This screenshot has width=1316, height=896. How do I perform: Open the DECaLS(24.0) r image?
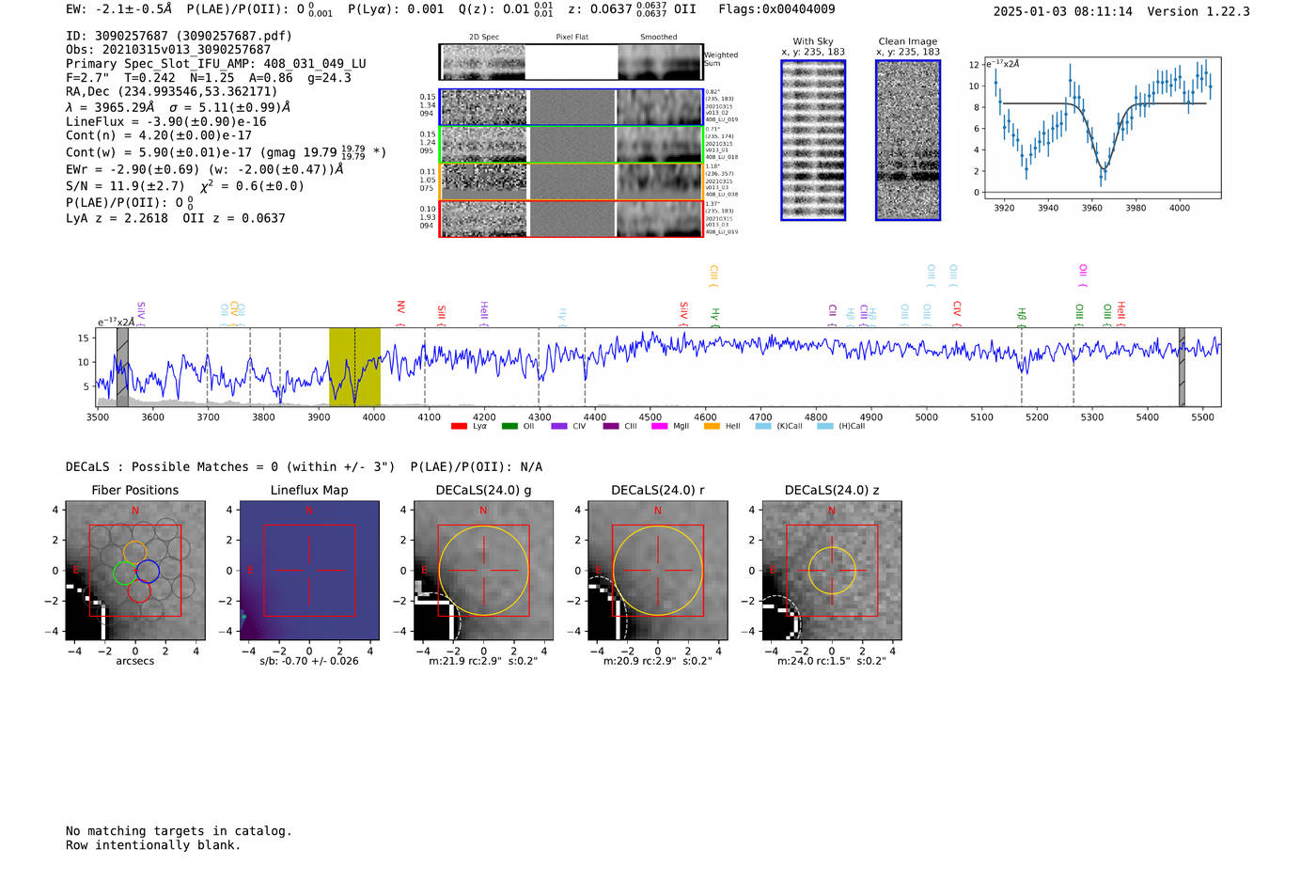click(658, 571)
